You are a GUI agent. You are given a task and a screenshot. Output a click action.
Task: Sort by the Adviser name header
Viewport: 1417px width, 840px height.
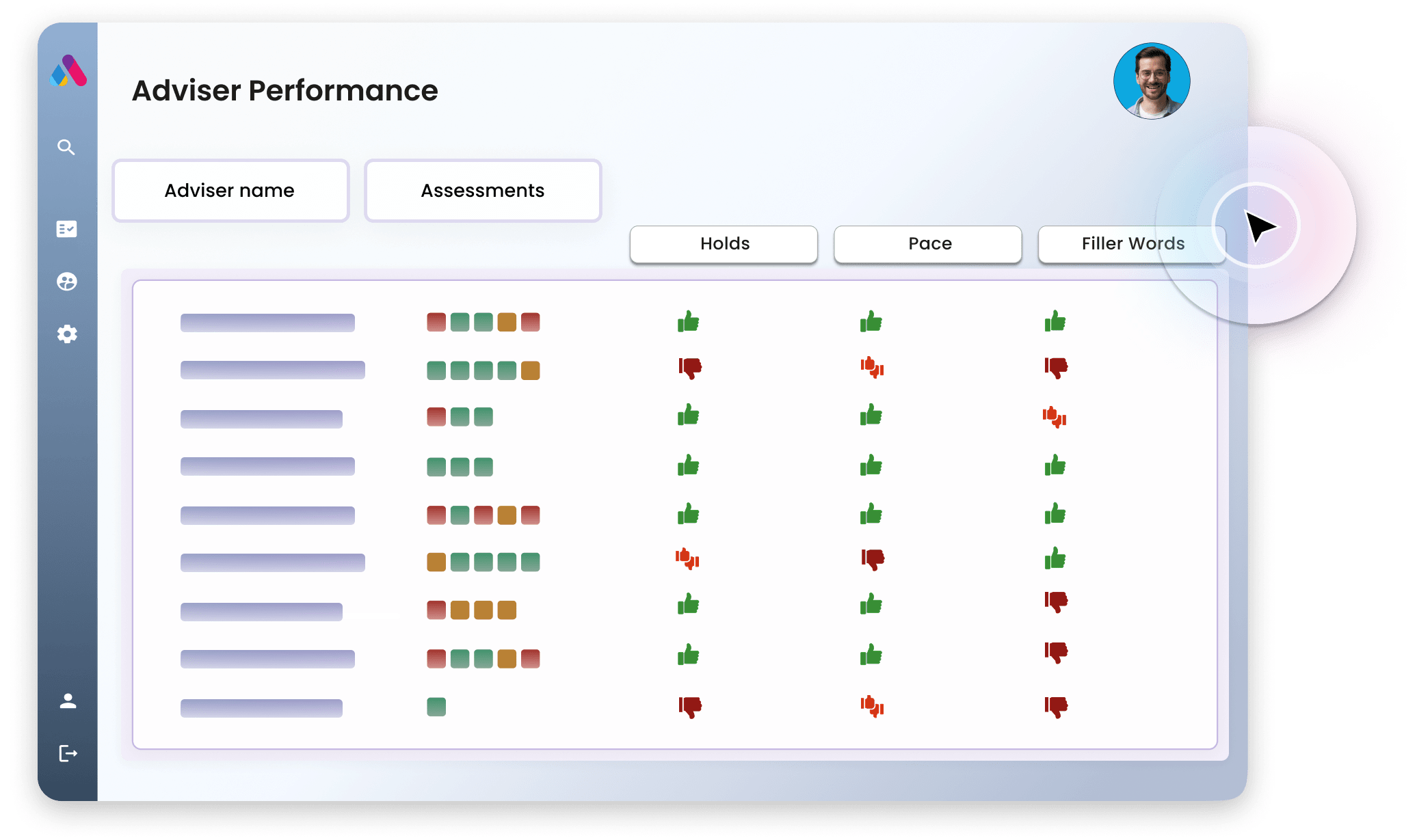pyautogui.click(x=230, y=191)
